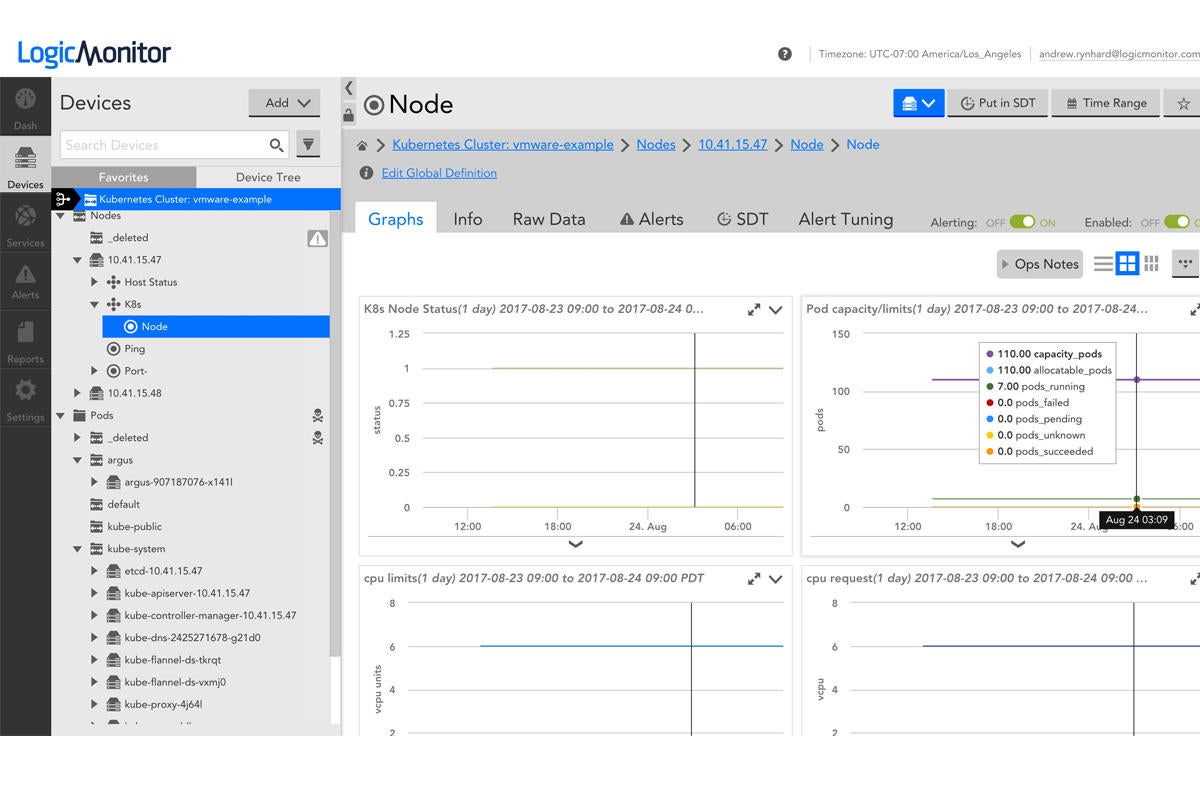Select the Device Tree tab

pos(268,177)
